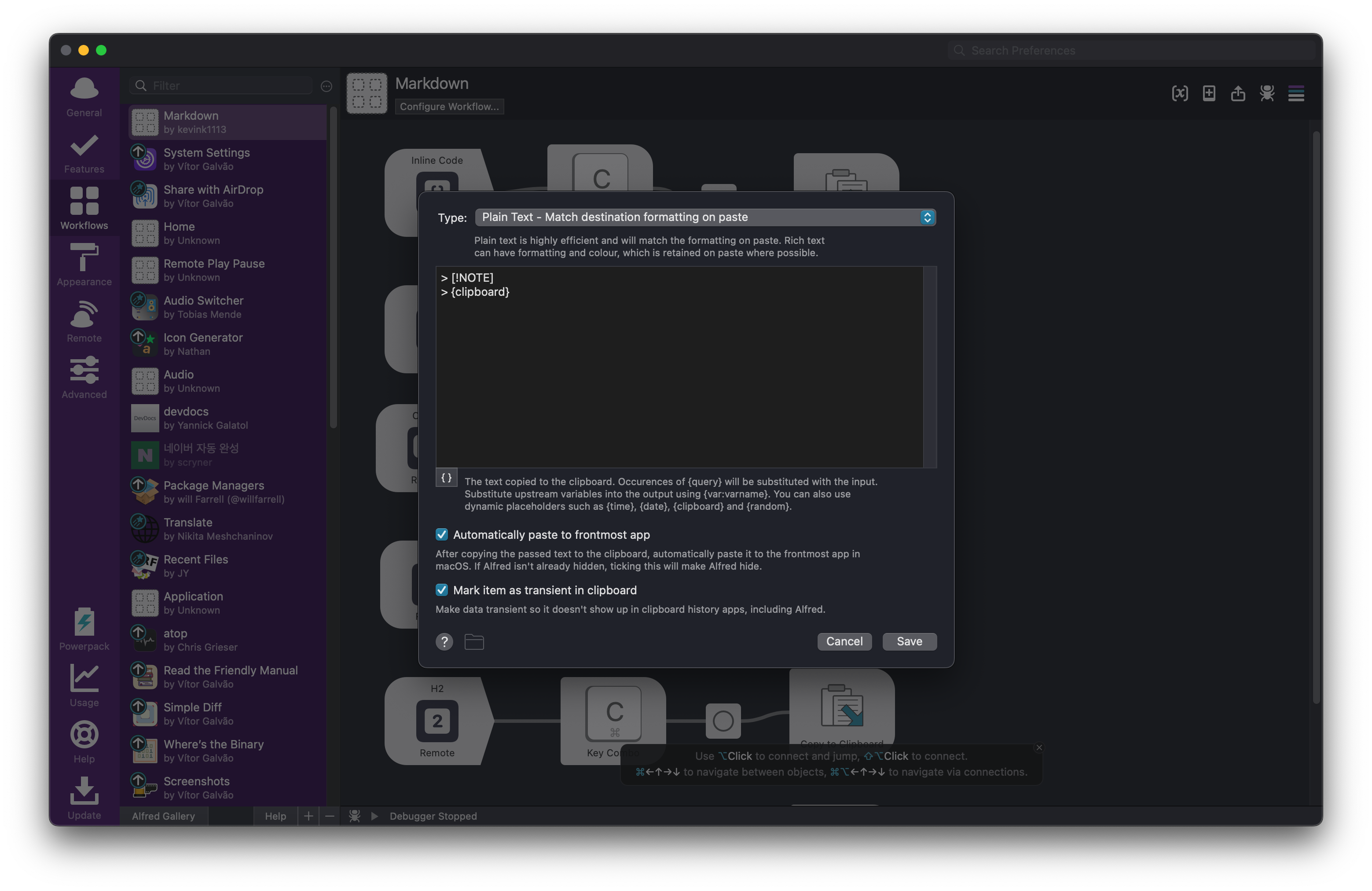Screen dimensions: 1372x891
Task: Open the Powerpack section in sidebar
Action: pyautogui.click(x=84, y=629)
